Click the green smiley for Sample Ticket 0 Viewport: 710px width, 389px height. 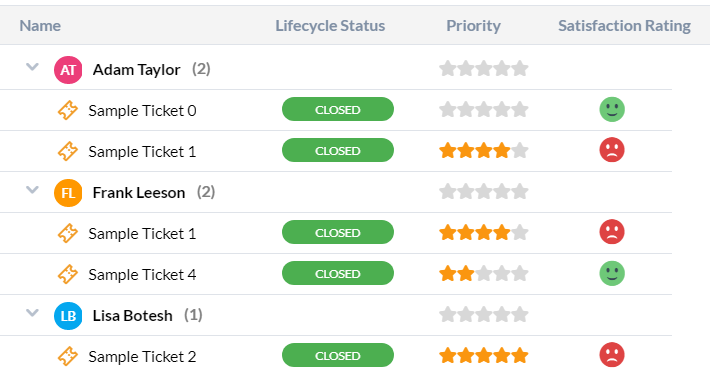(x=612, y=109)
